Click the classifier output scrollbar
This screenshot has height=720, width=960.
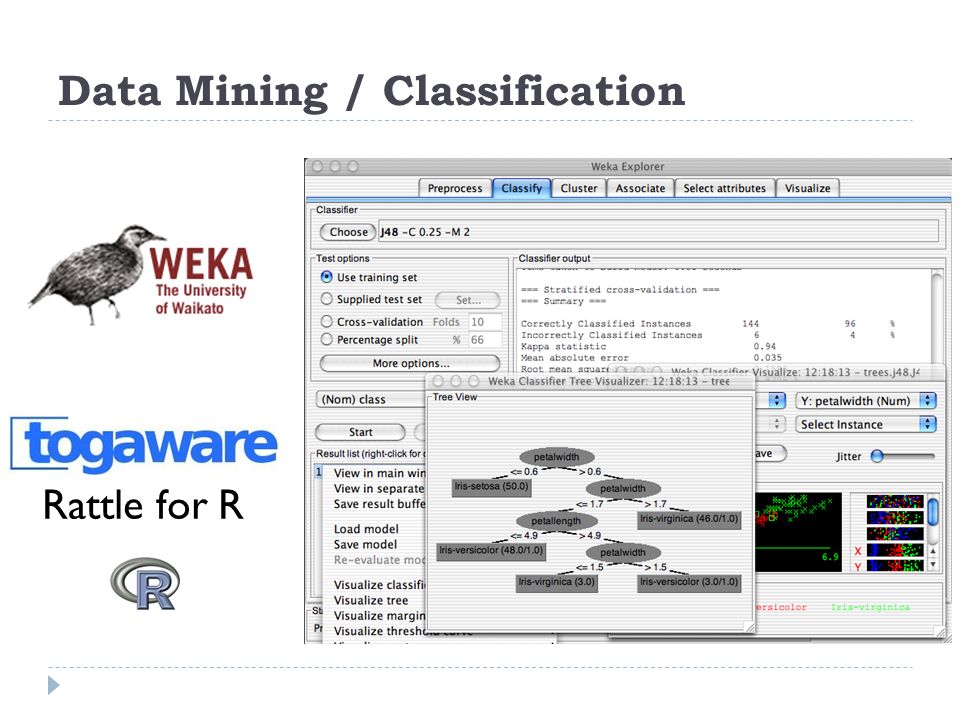coord(937,318)
